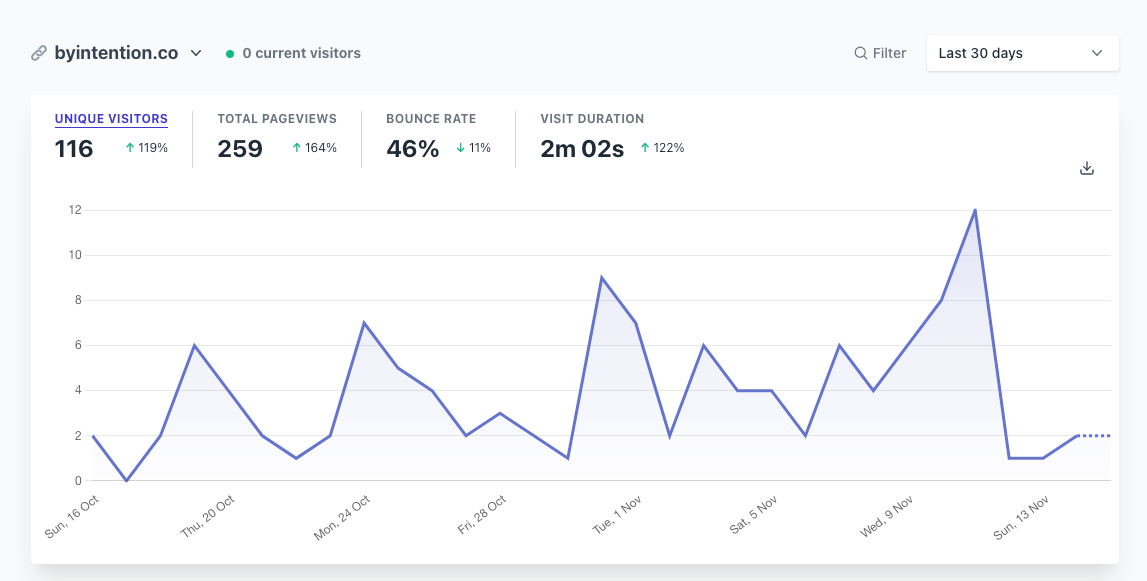Screen dimensions: 1147x581
Task: Click the Fri, 28 Oct axis label
Action: 482,515
